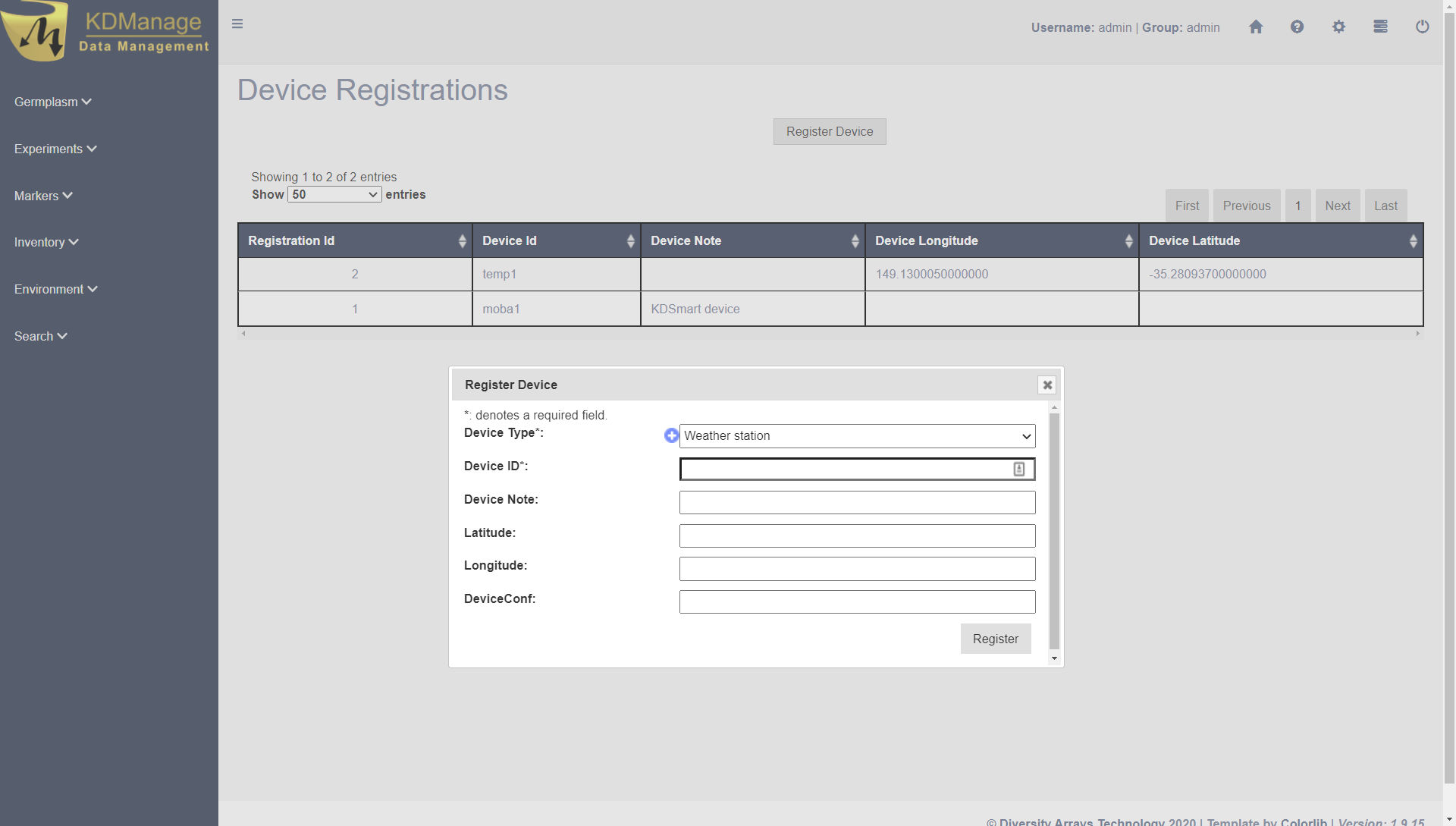Click the Latitude input field

click(857, 535)
